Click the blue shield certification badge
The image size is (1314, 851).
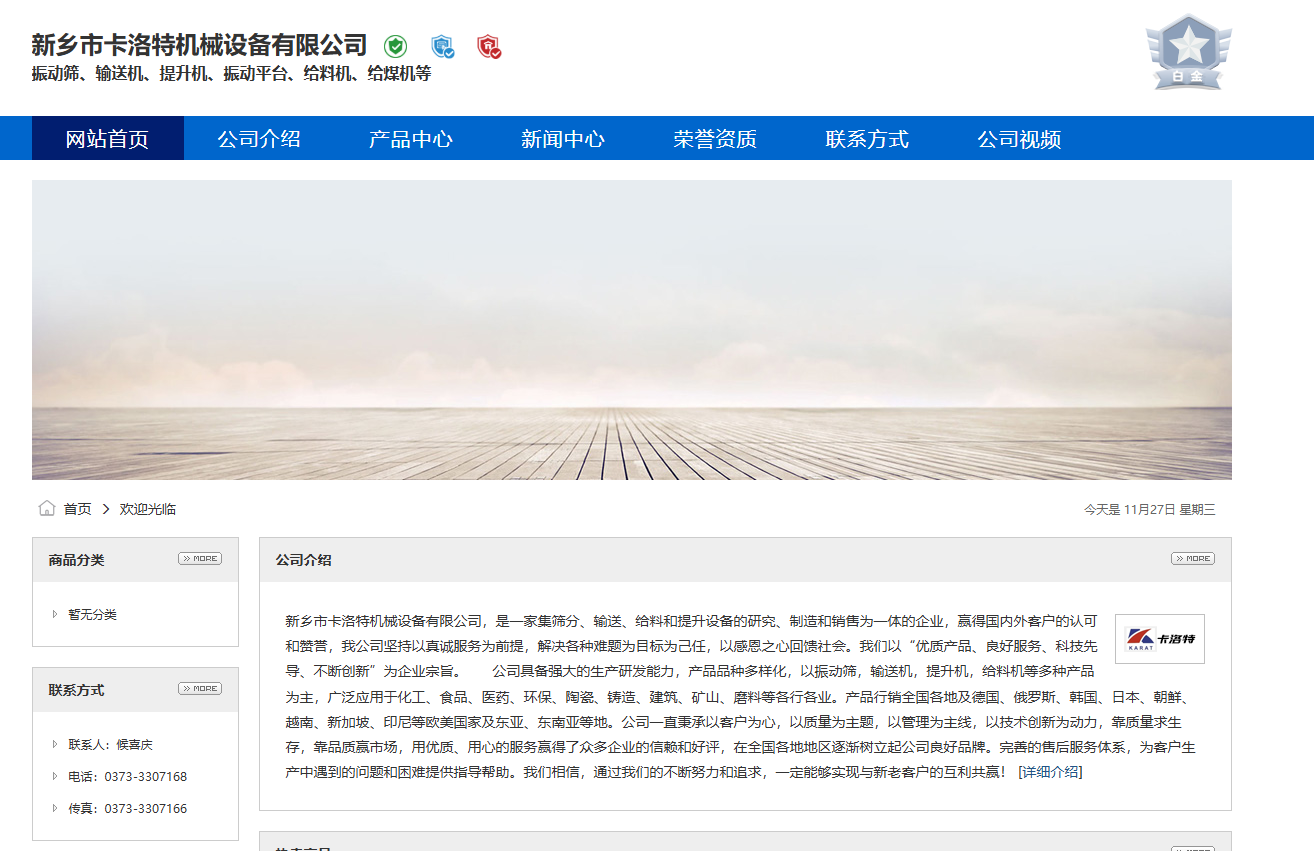point(442,46)
